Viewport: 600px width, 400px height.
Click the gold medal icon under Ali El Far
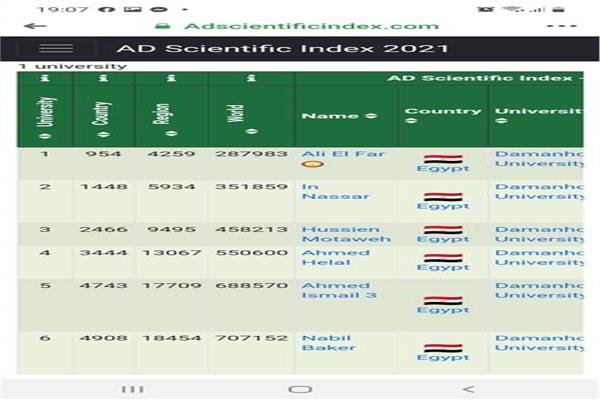313,164
